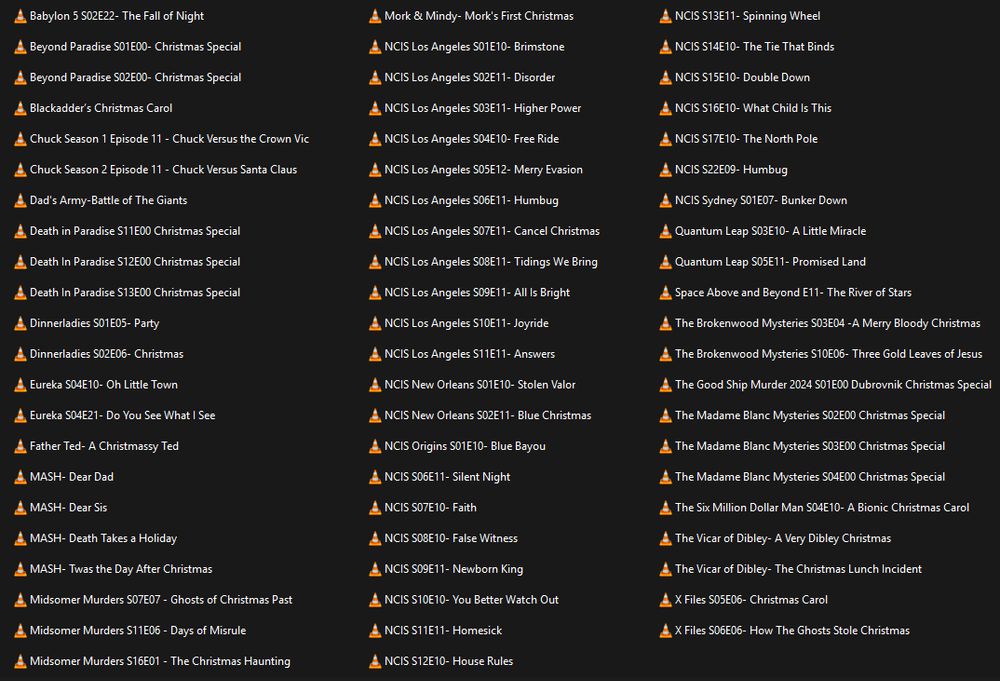The width and height of the screenshot is (1000, 681).
Task: Select "NCIS S17E10- The North Pole"
Action: [746, 139]
